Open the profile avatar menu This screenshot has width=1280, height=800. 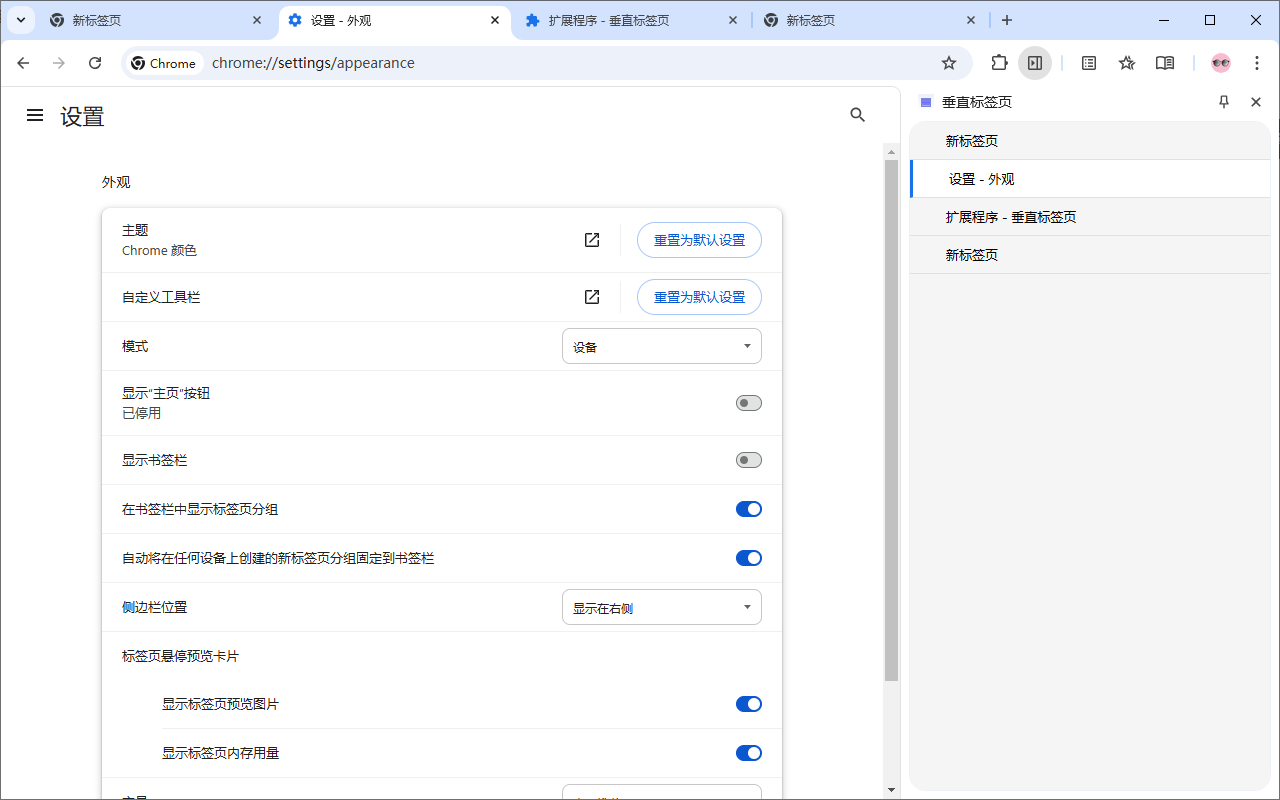(x=1221, y=63)
